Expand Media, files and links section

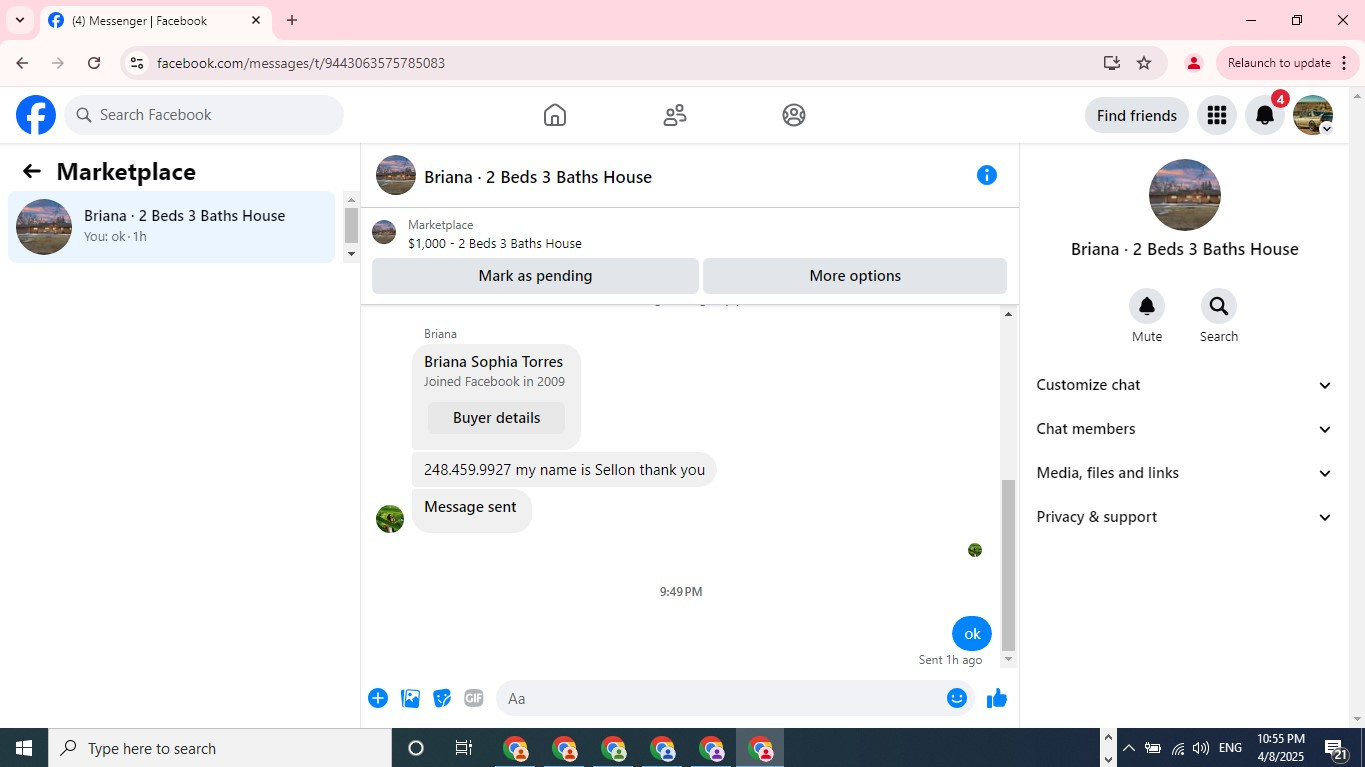coord(1184,473)
